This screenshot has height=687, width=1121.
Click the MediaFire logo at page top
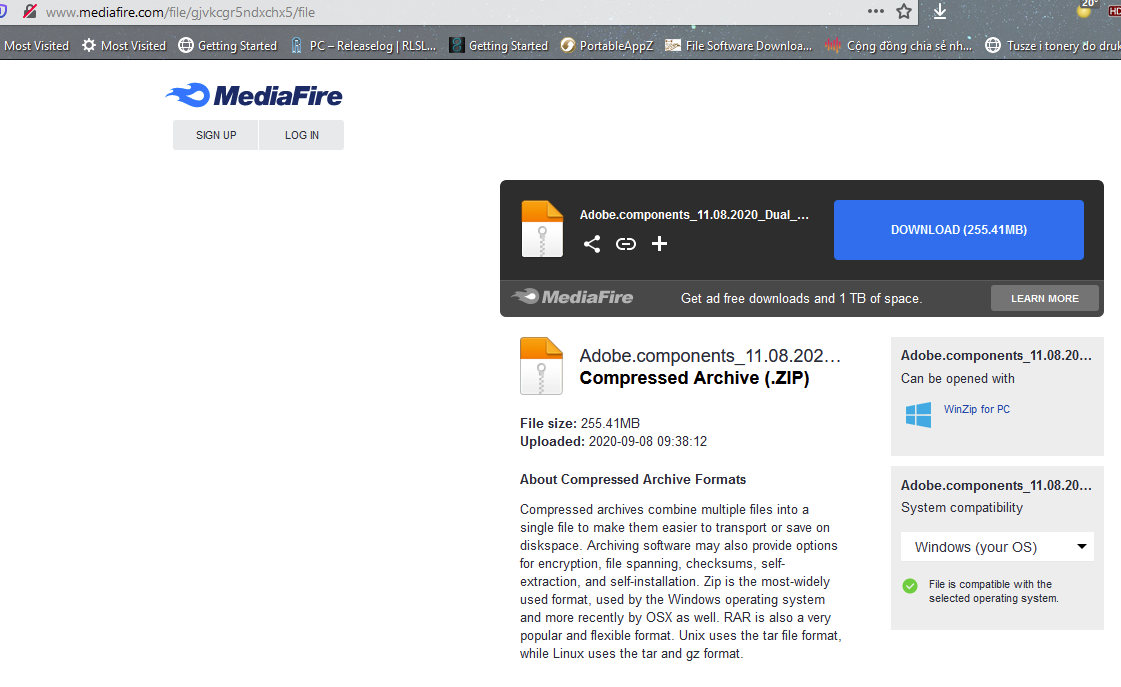click(254, 96)
